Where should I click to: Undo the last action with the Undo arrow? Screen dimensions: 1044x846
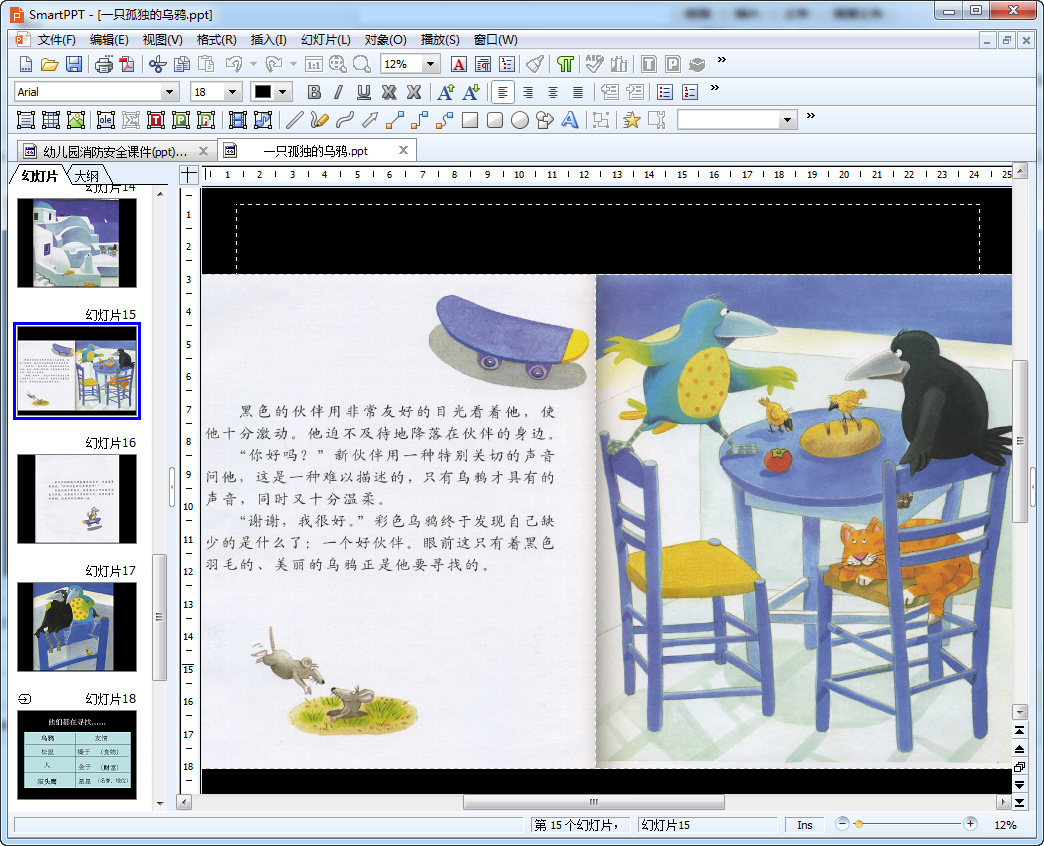point(234,64)
